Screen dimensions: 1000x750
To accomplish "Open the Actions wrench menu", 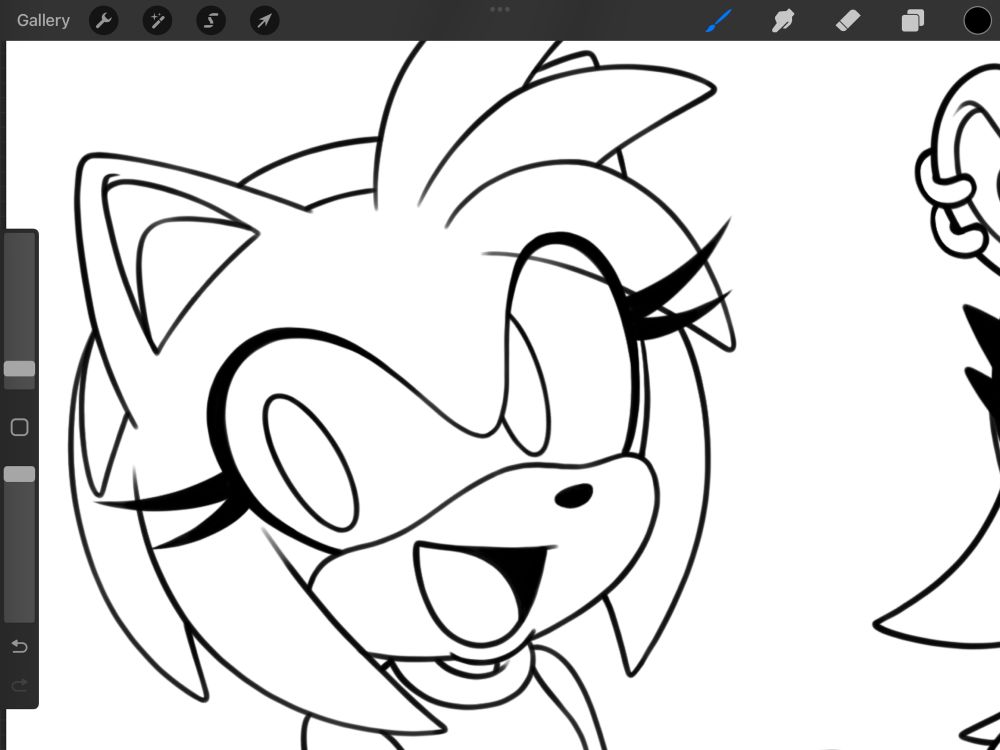I will click(103, 21).
